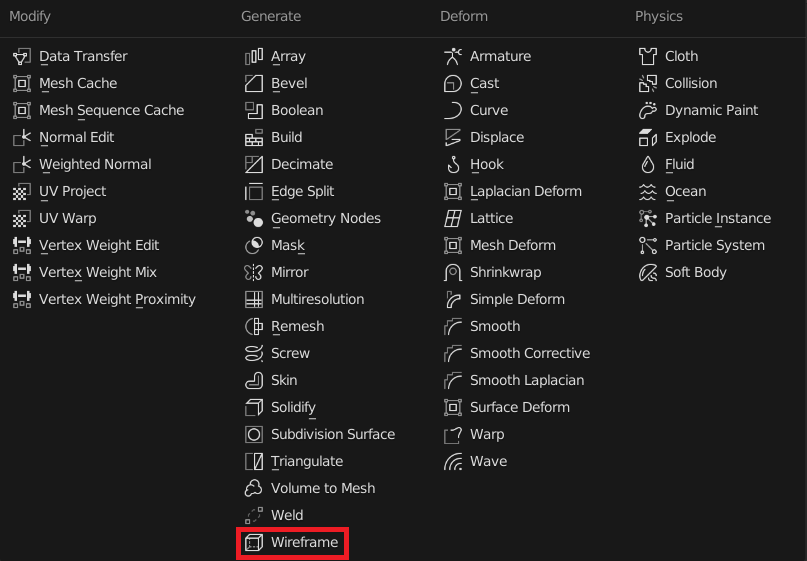Pick Simple Deform from the list
This screenshot has height=561, width=807.
tap(517, 299)
